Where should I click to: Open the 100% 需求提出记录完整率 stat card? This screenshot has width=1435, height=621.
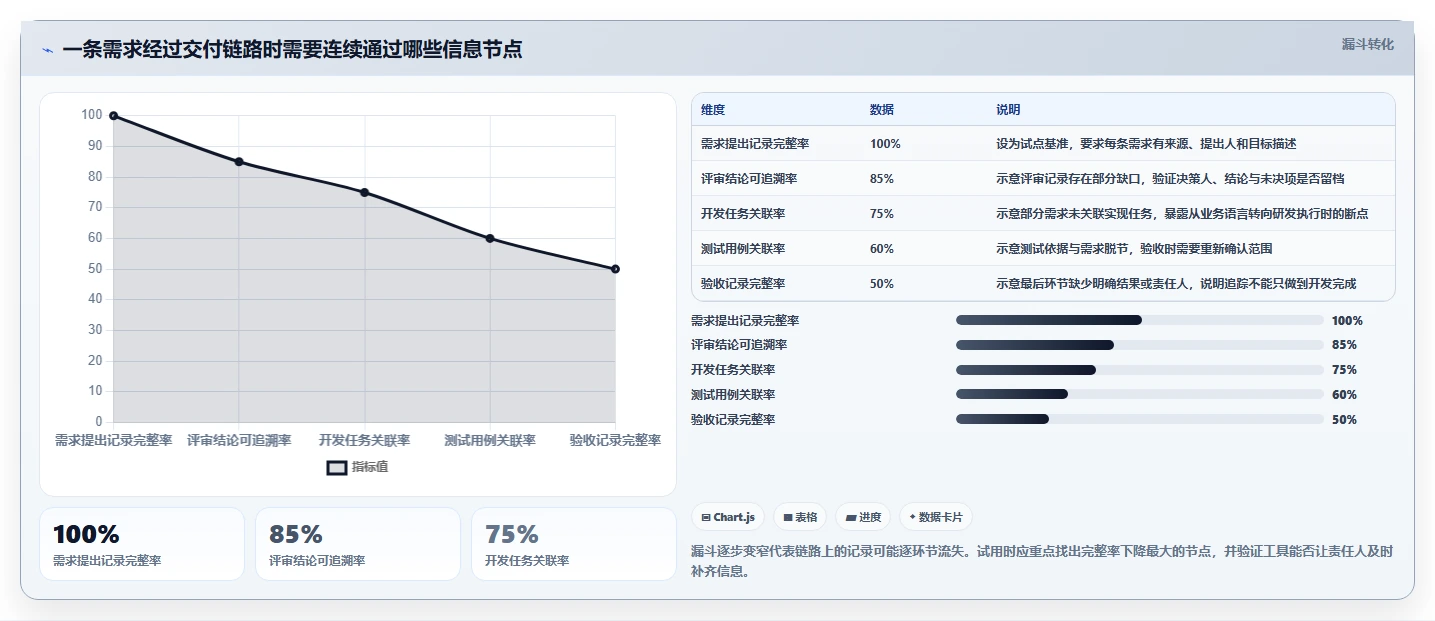coord(142,544)
